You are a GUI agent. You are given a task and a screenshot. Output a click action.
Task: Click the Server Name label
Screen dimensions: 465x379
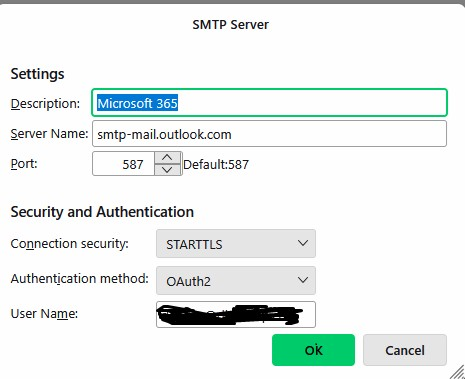[49, 134]
